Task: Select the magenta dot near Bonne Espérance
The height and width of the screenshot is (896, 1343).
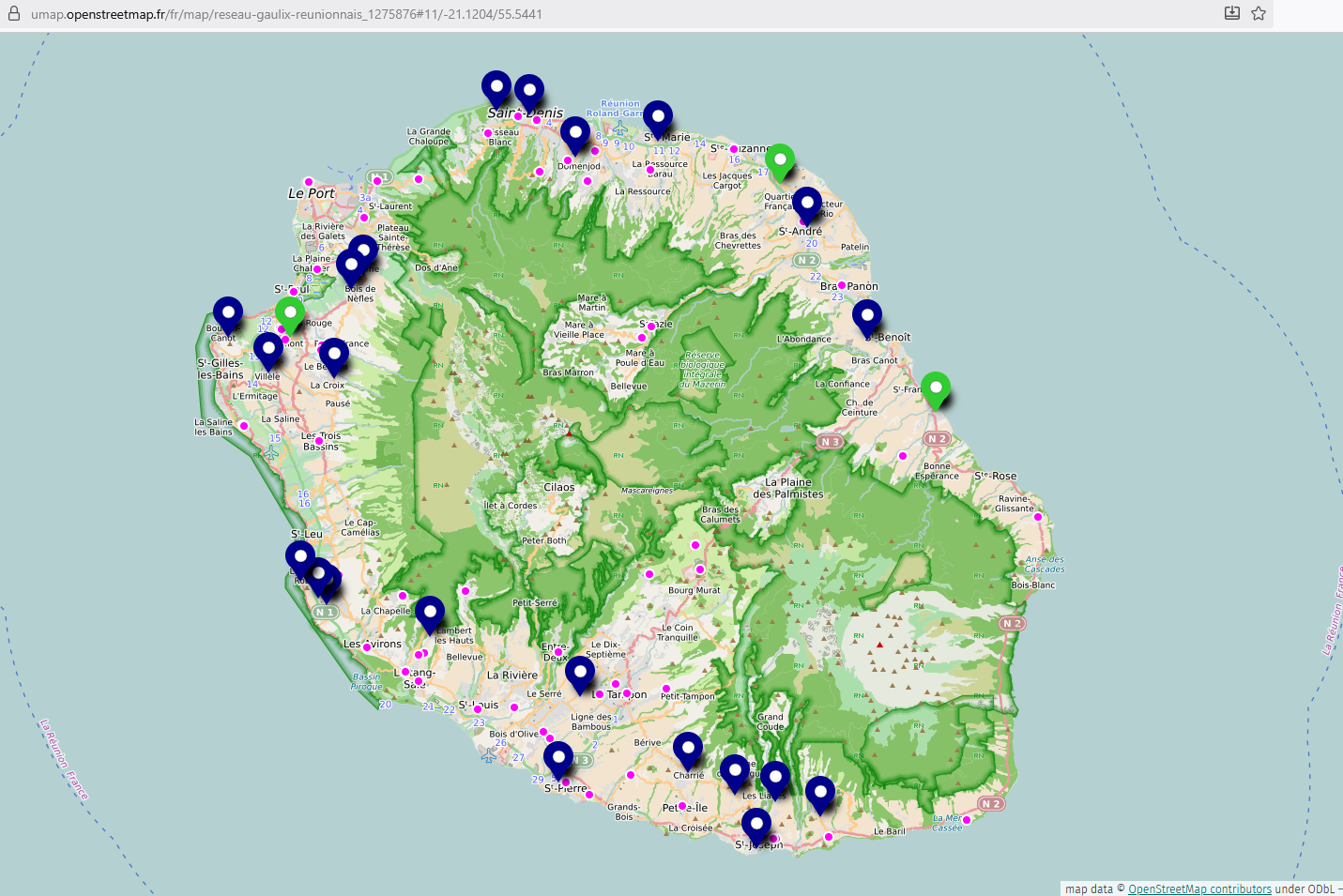Action: point(903,456)
